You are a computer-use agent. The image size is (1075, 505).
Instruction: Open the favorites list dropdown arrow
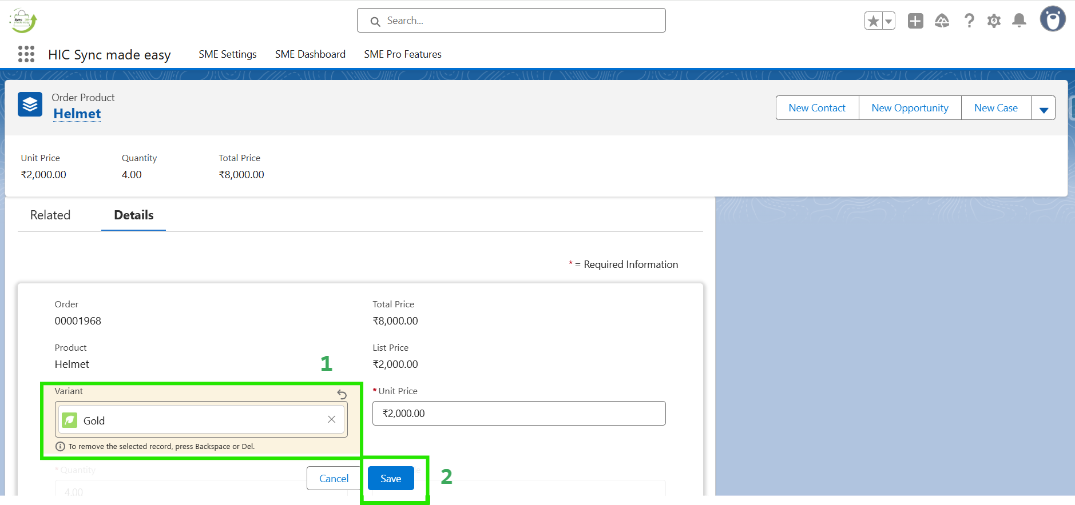click(889, 21)
